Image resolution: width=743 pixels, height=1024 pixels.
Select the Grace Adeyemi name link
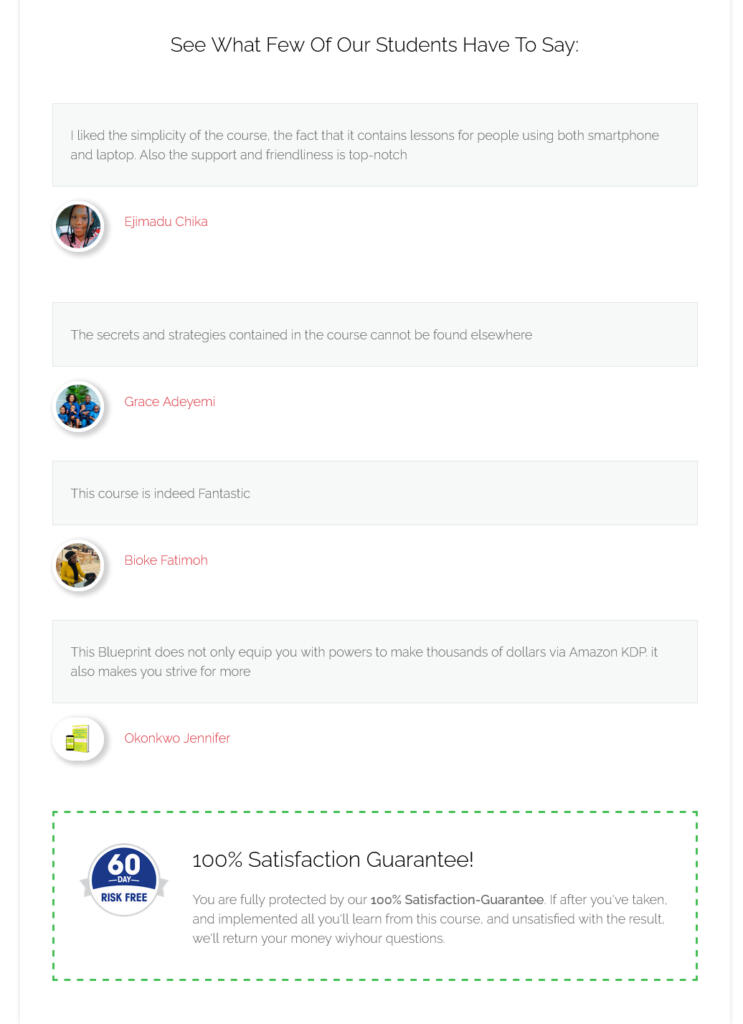tap(169, 402)
